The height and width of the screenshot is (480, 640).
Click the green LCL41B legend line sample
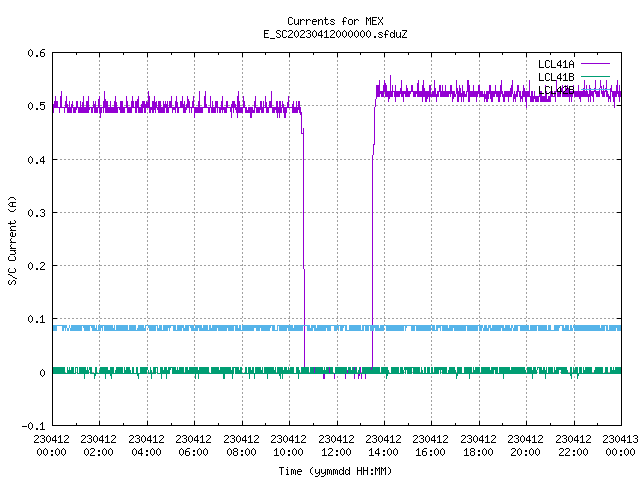pyautogui.click(x=595, y=76)
